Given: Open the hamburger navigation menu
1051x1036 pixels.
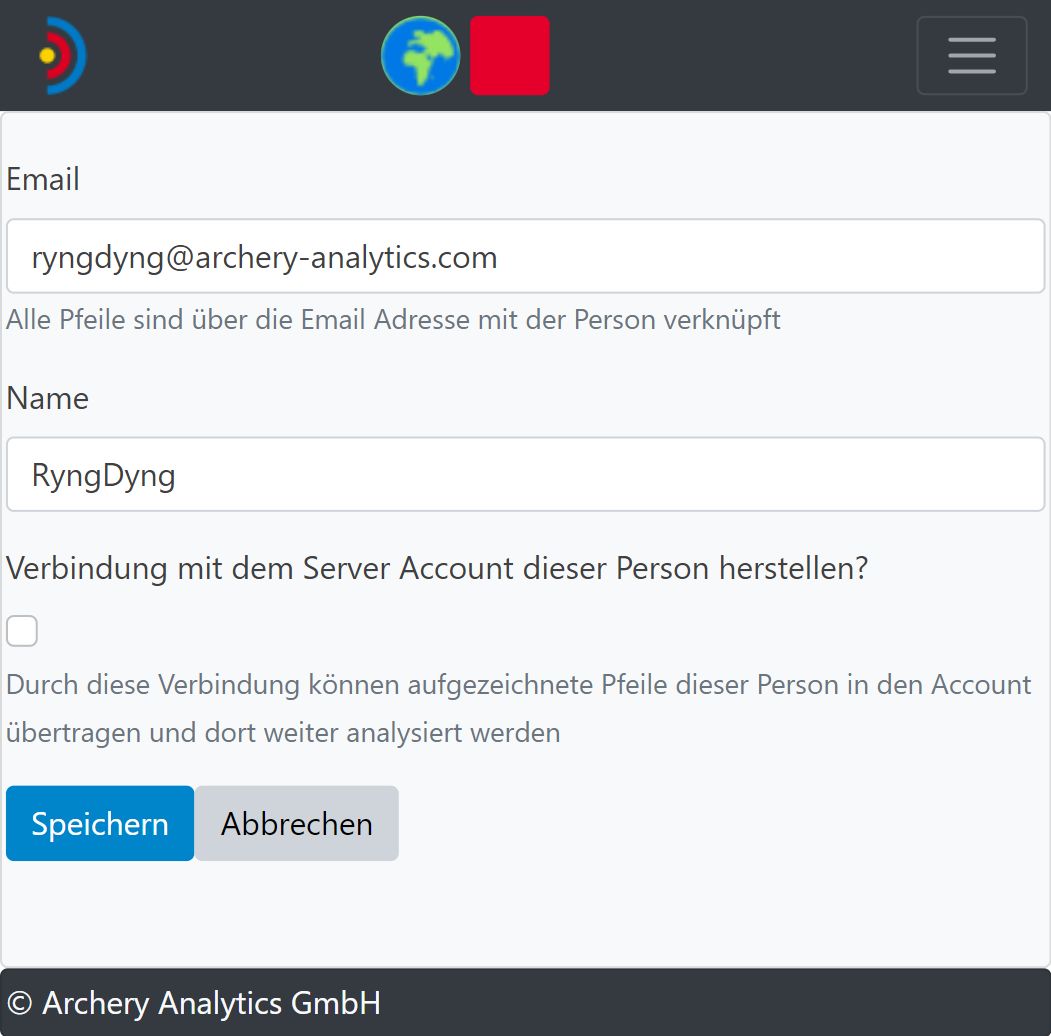Looking at the screenshot, I should point(971,56).
